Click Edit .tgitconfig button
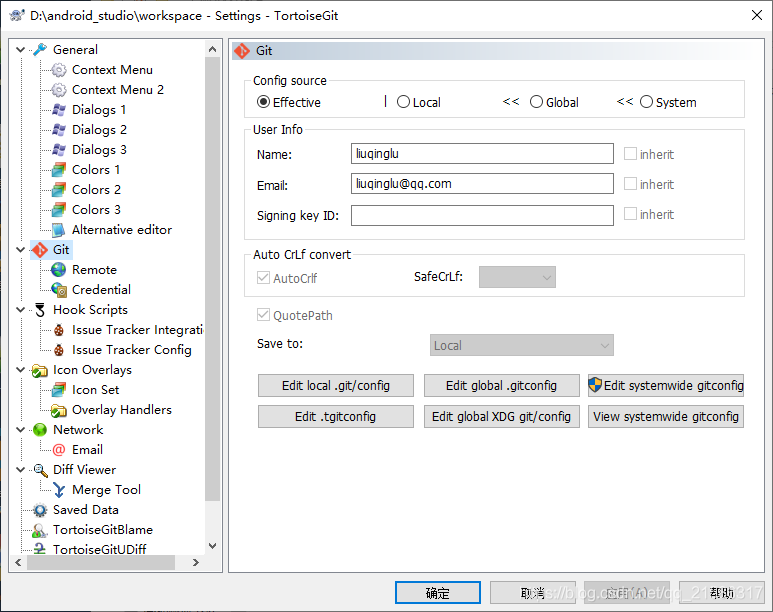773x612 pixels. click(336, 417)
